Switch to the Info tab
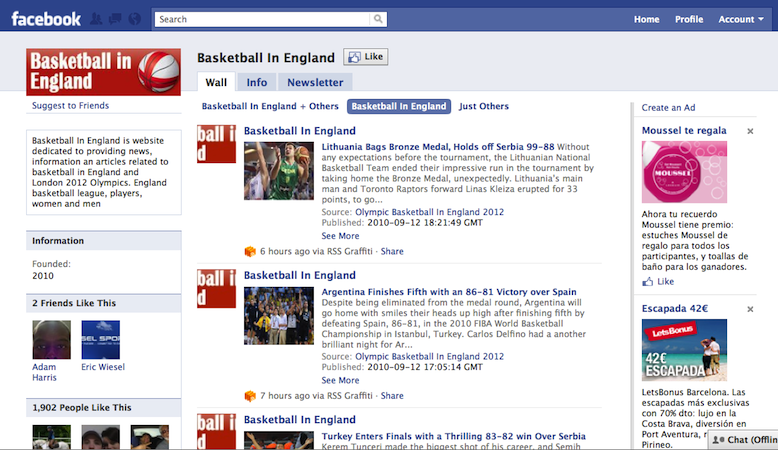Image resolution: width=778 pixels, height=450 pixels. (x=257, y=82)
